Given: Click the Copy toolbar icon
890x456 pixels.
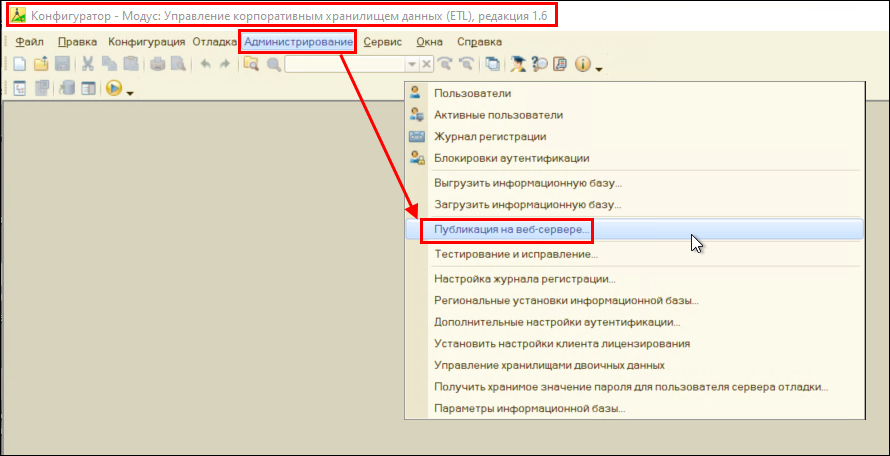Looking at the screenshot, I should [109, 64].
